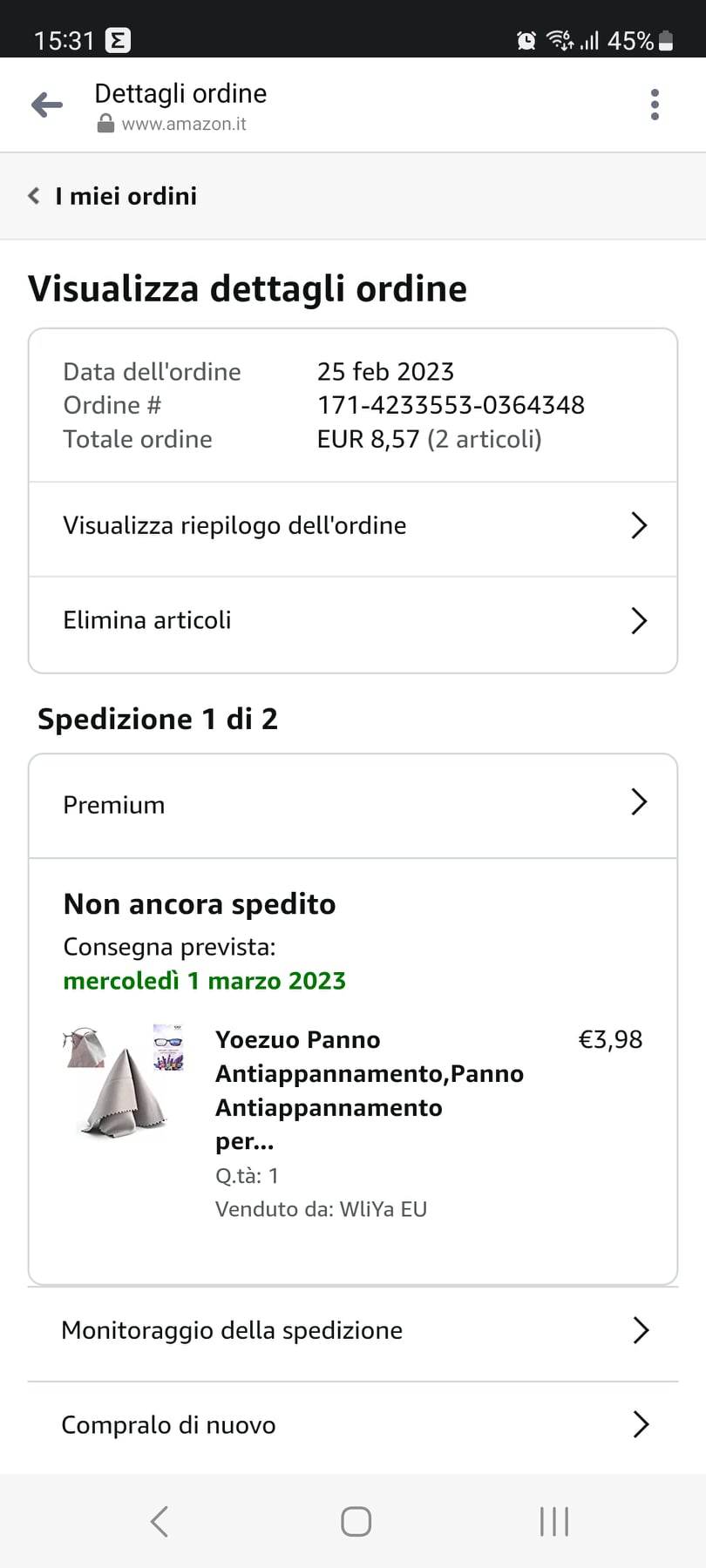Open the Android recent apps button
The width and height of the screenshot is (706, 1568).
(x=554, y=1522)
